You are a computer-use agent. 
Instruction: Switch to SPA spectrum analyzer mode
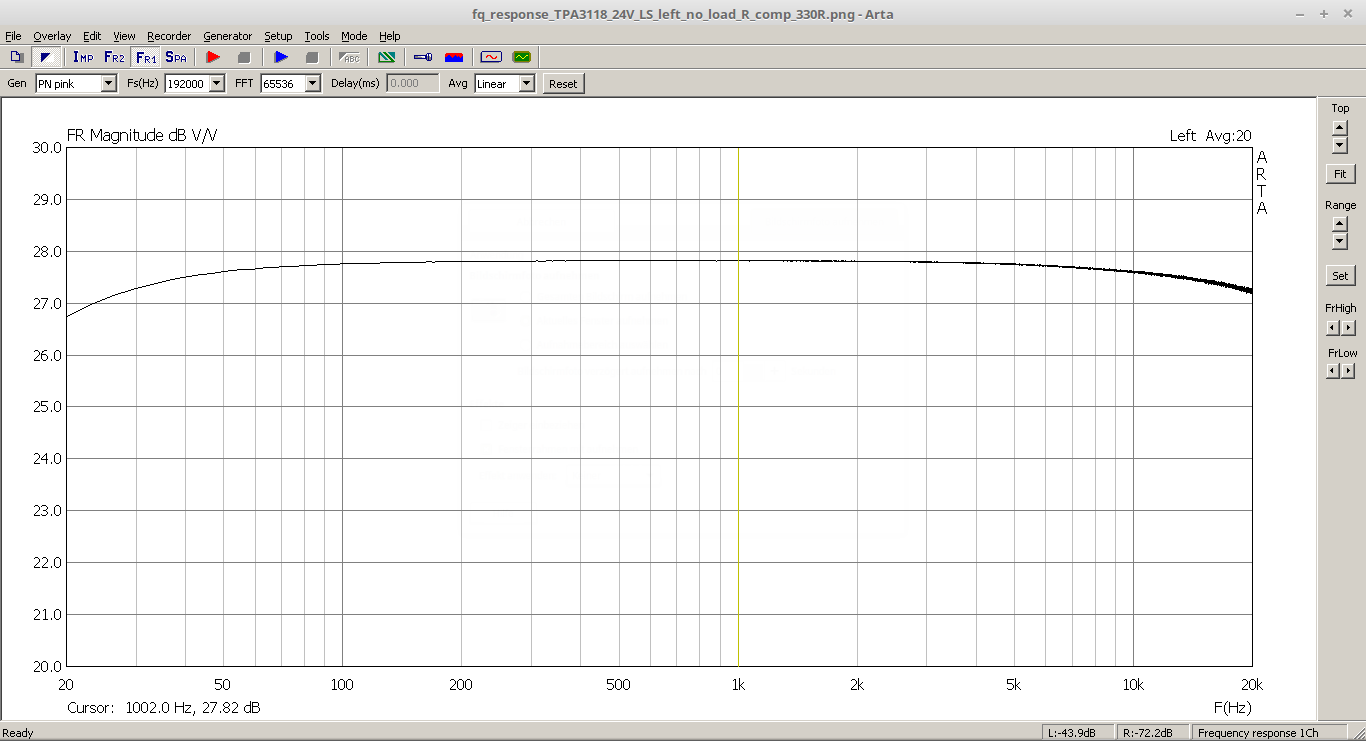tap(176, 57)
